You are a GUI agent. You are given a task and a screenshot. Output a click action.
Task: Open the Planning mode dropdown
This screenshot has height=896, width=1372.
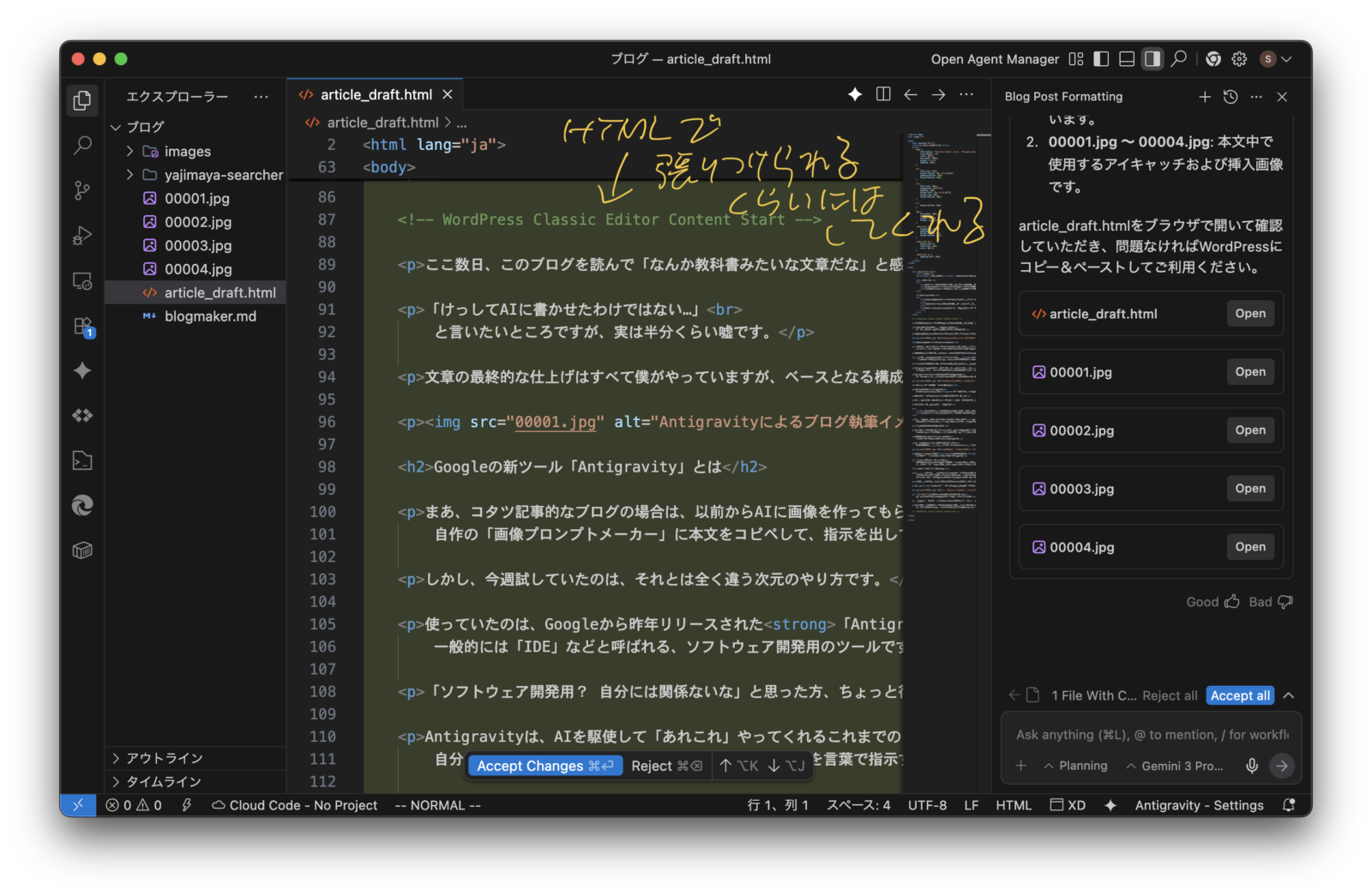click(1075, 766)
